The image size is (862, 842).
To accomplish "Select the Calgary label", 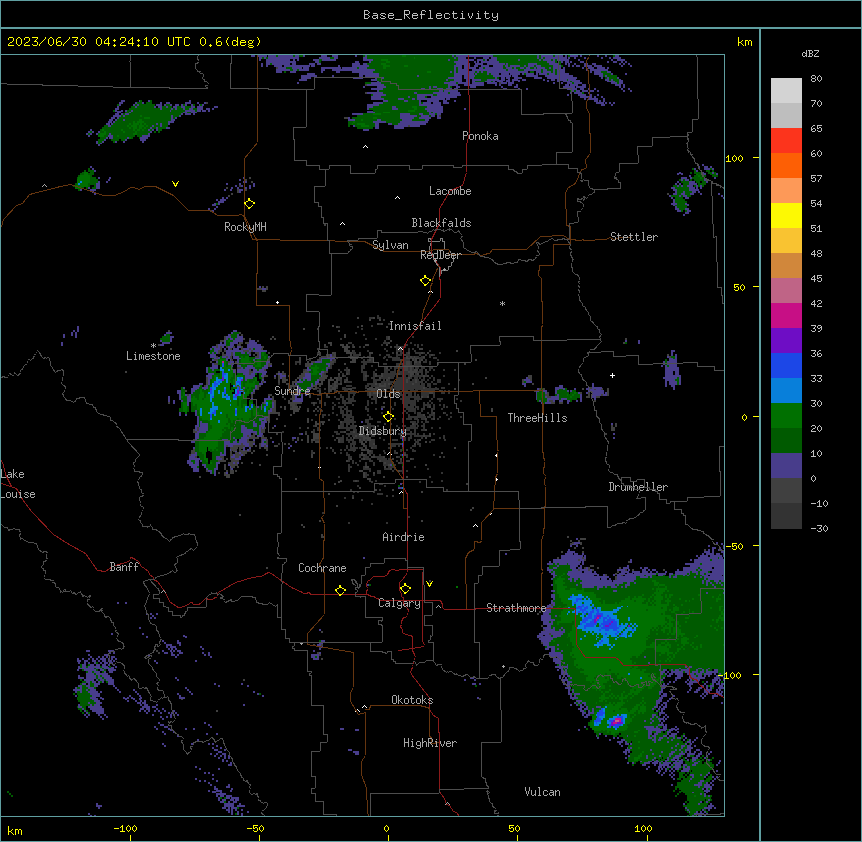I will click(399, 603).
